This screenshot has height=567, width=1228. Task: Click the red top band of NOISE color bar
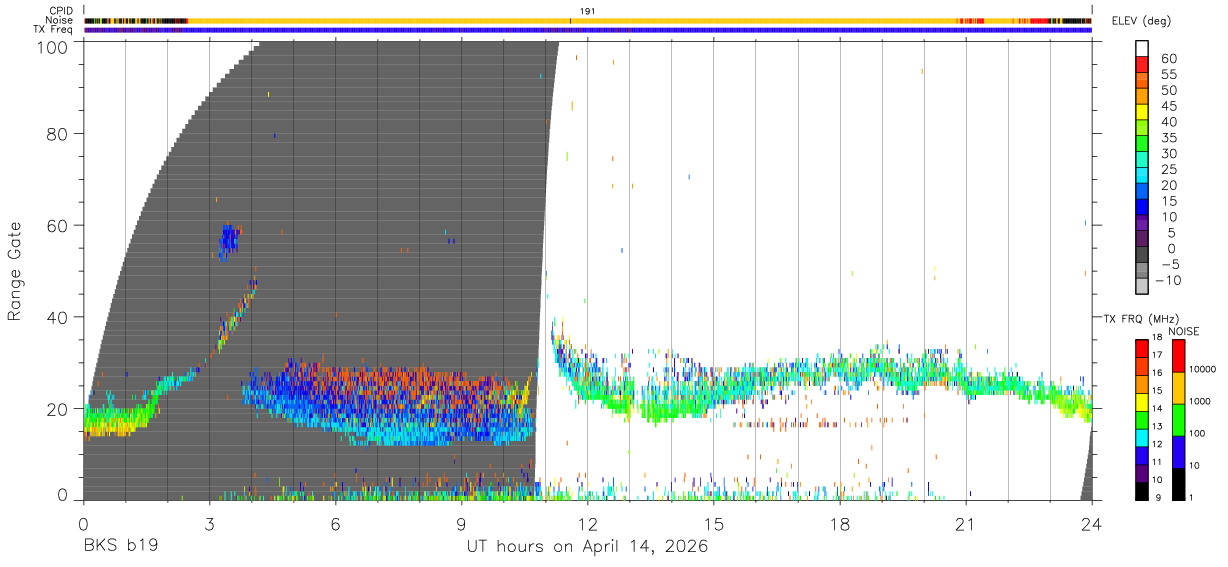(1178, 356)
